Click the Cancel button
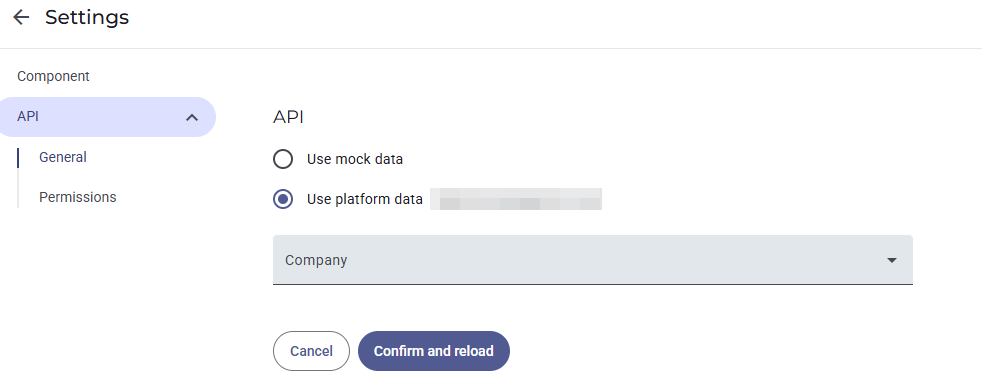Viewport: 982px width, 389px height. click(x=311, y=351)
